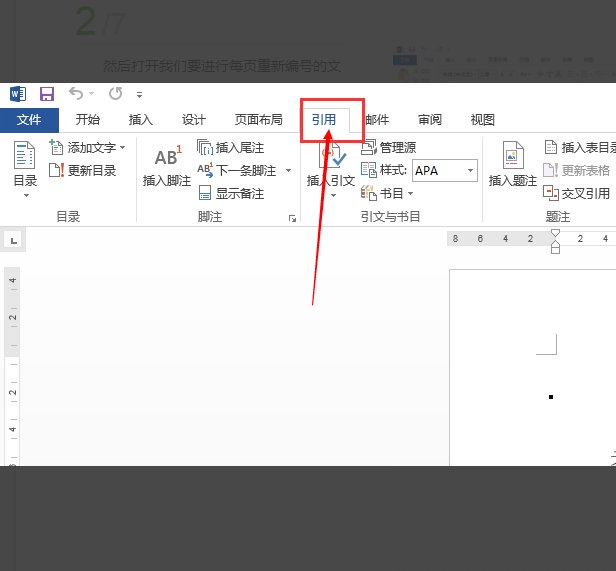
Task: Switch to the 插入 tab
Action: click(141, 119)
